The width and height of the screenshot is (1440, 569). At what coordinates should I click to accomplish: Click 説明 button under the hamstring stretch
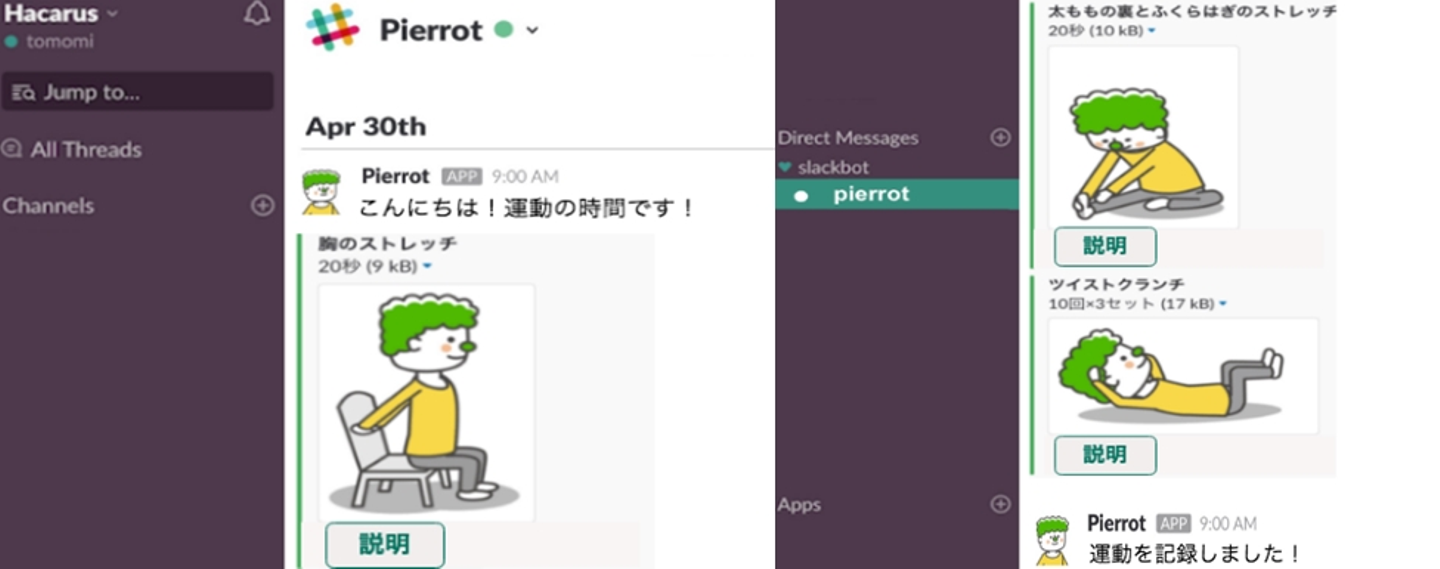point(1105,246)
